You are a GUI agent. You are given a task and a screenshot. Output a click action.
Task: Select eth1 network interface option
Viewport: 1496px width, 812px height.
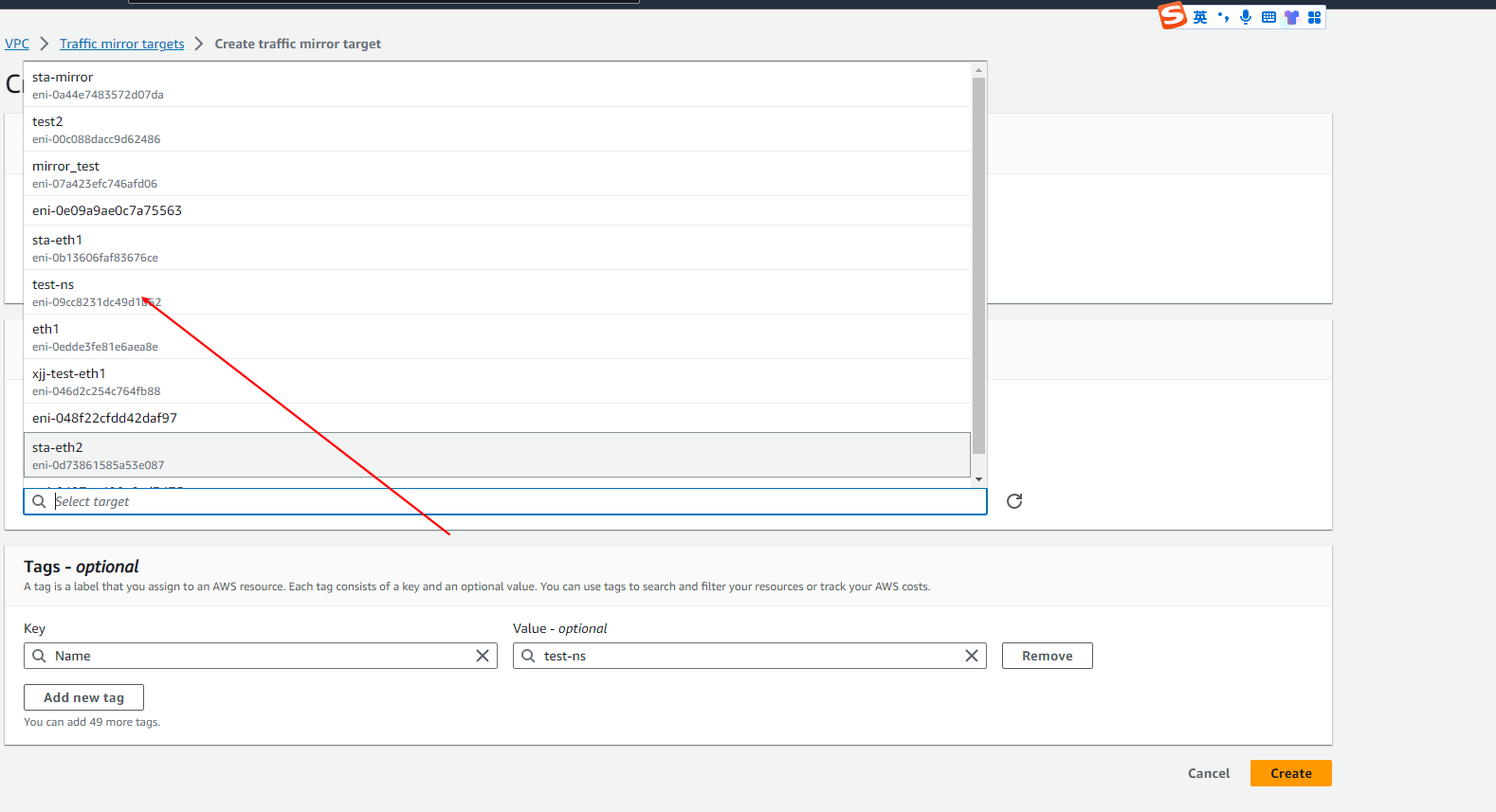497,336
